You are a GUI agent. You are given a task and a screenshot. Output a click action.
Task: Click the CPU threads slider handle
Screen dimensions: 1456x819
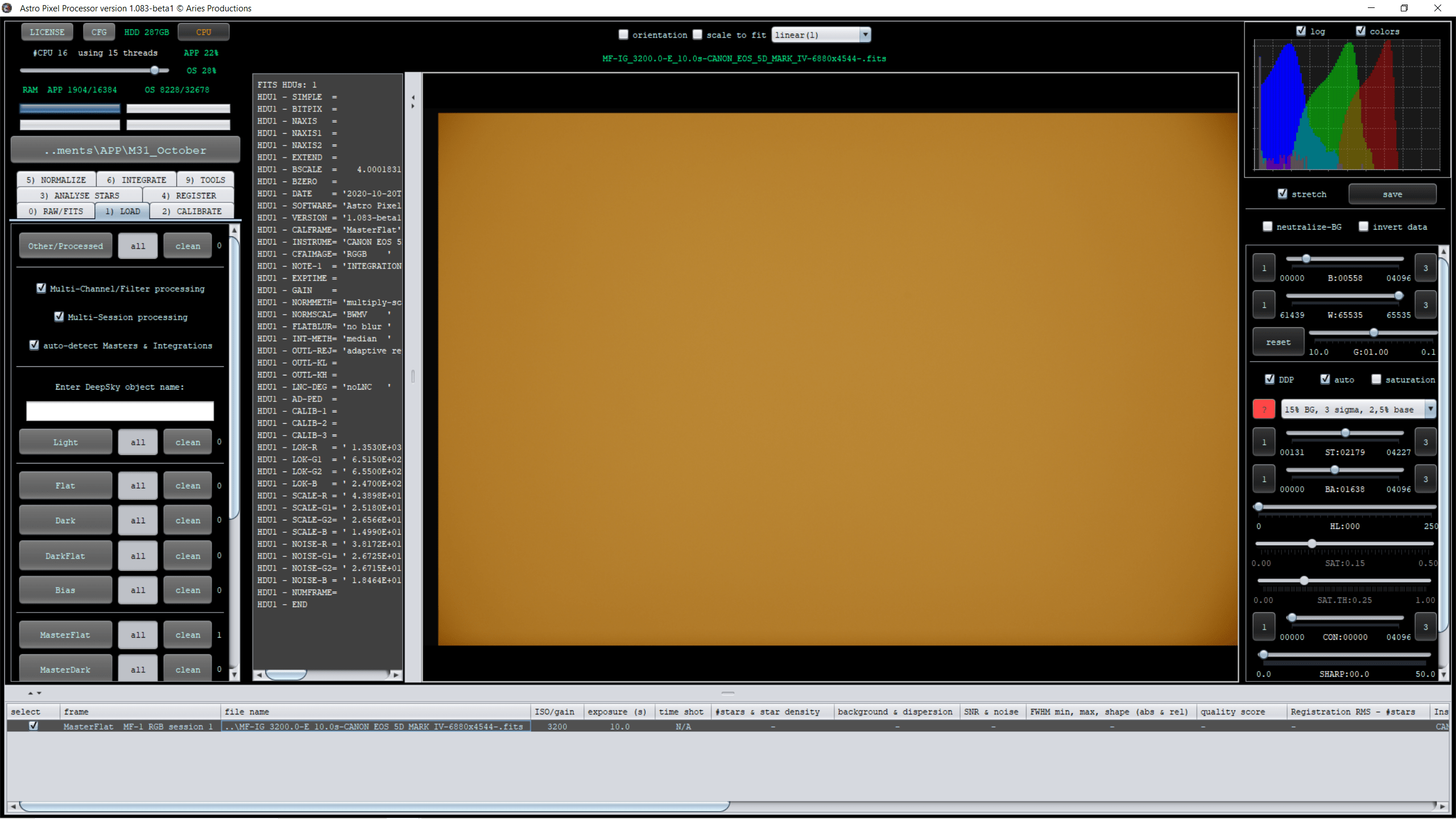point(155,70)
